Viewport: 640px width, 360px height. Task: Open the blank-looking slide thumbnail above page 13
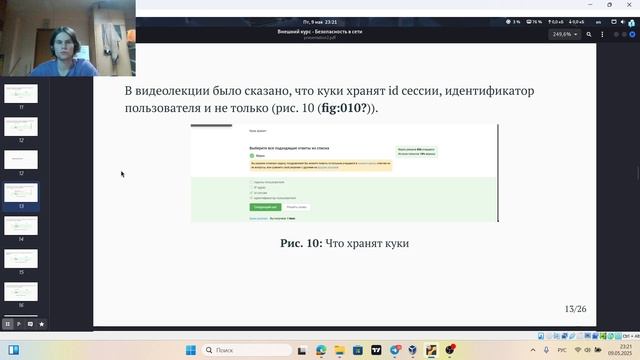tap(21, 160)
